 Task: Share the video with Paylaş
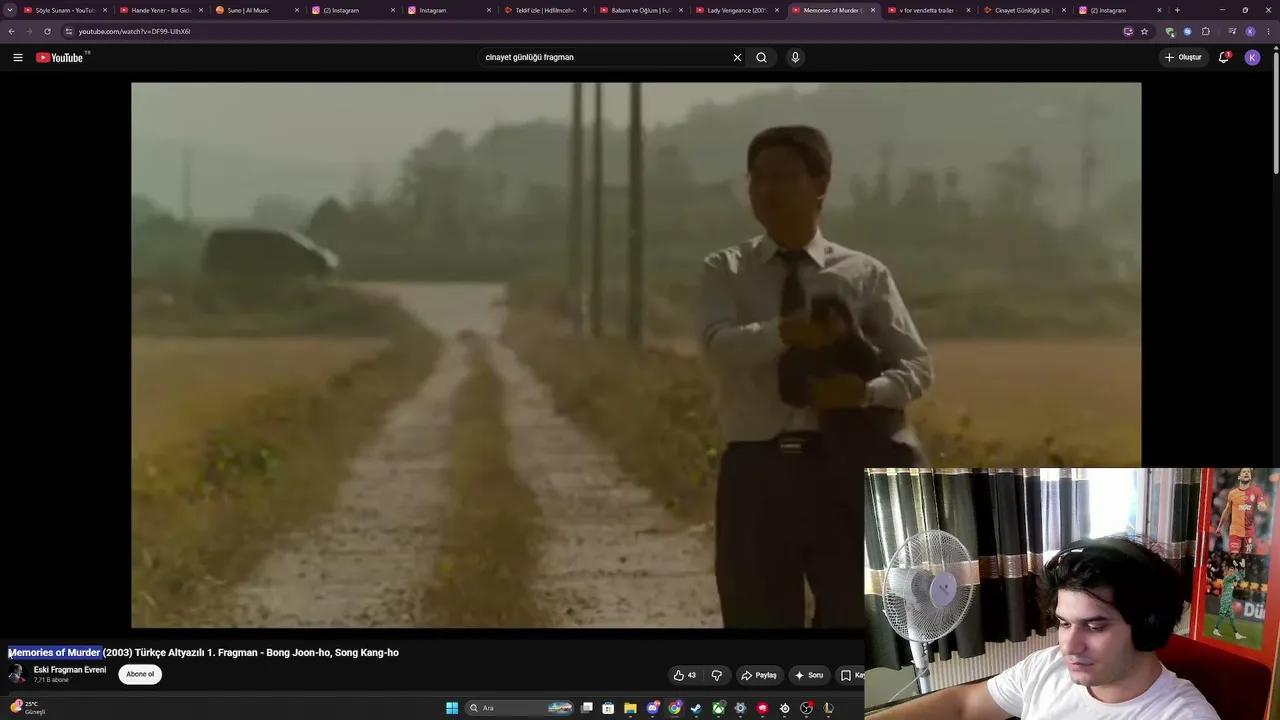758,675
